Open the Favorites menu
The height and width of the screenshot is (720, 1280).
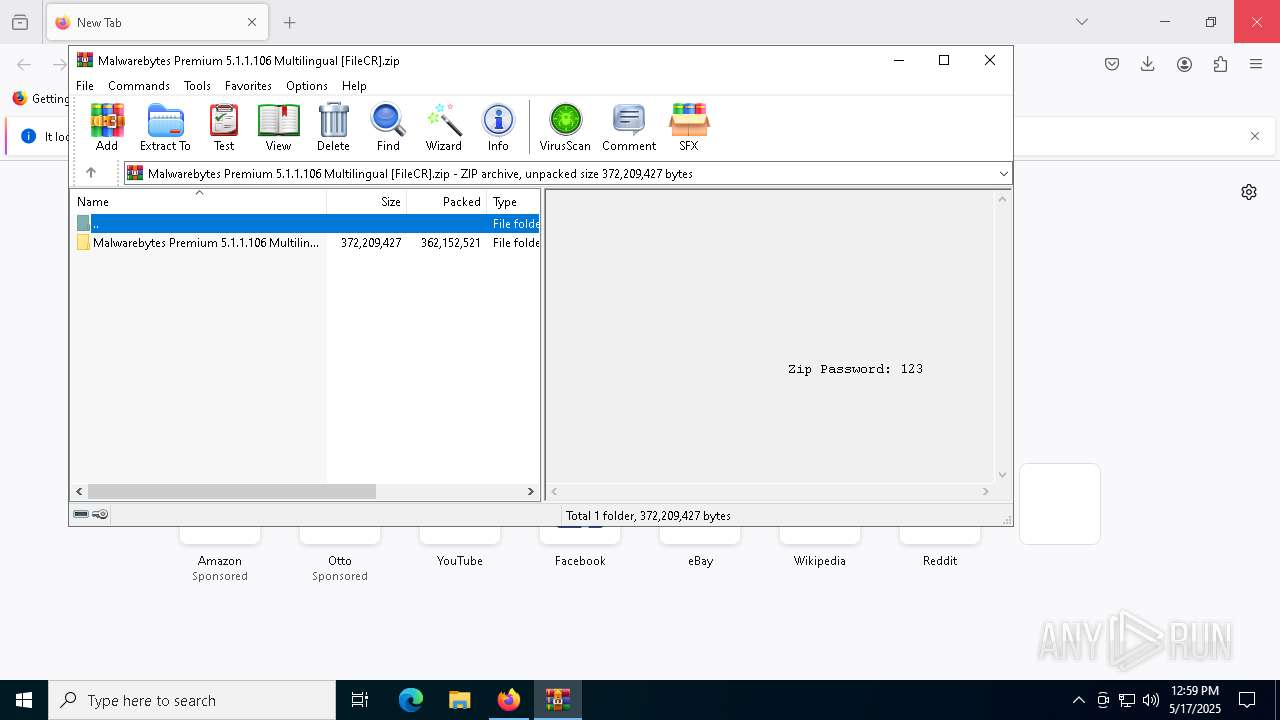pos(248,86)
